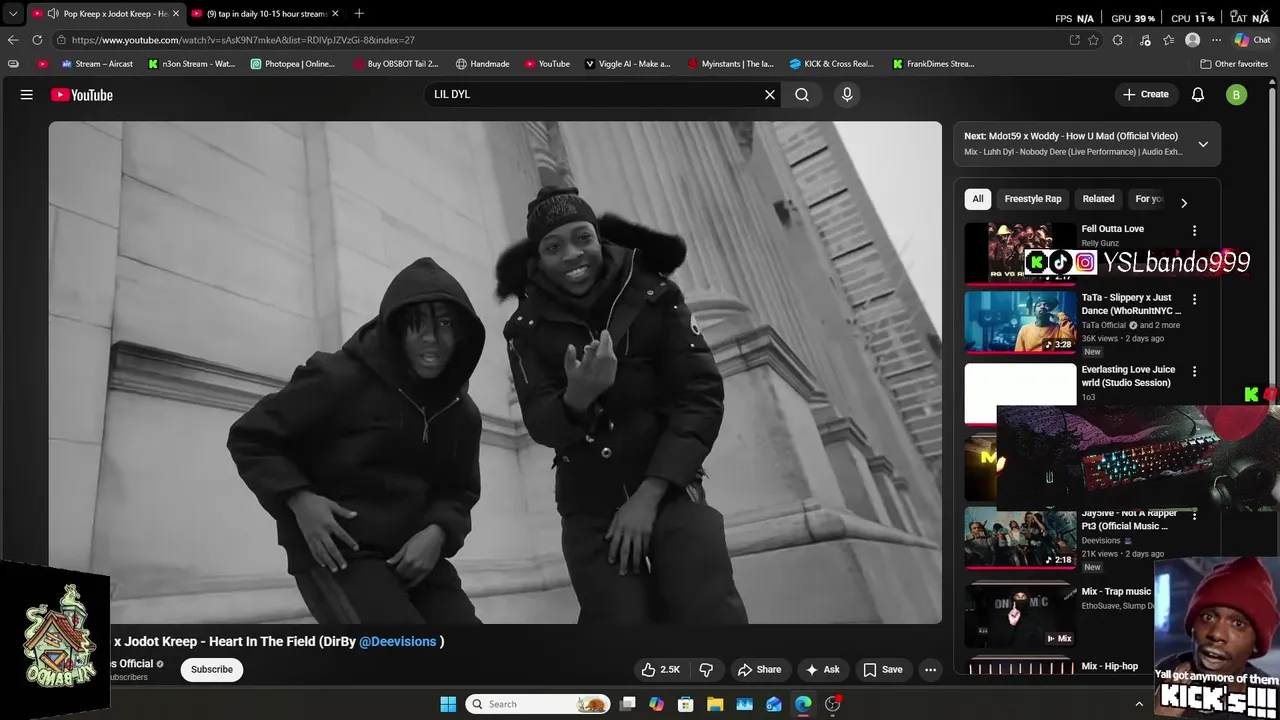
Task: Open the Photopea bookmark
Action: tap(293, 64)
